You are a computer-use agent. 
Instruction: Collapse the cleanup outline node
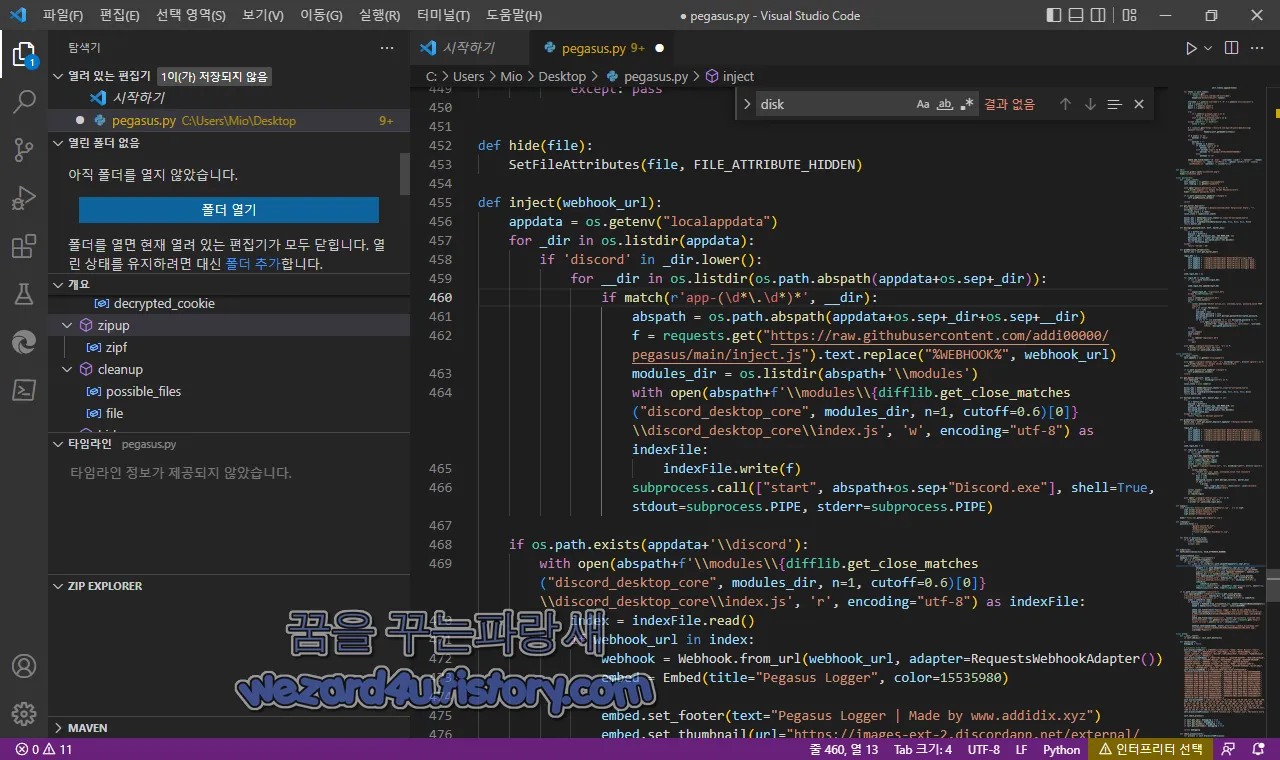[x=68, y=370]
